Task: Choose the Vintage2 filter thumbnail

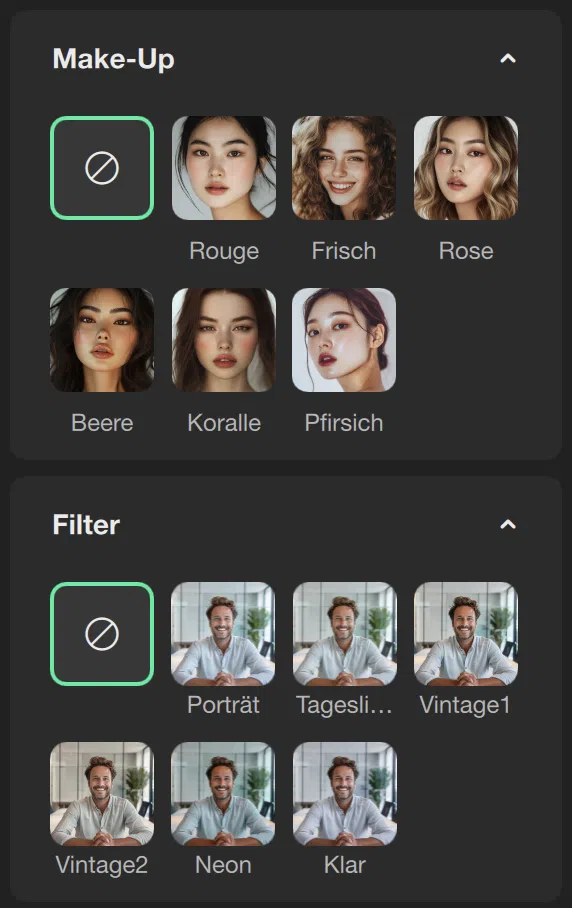Action: pyautogui.click(x=102, y=794)
